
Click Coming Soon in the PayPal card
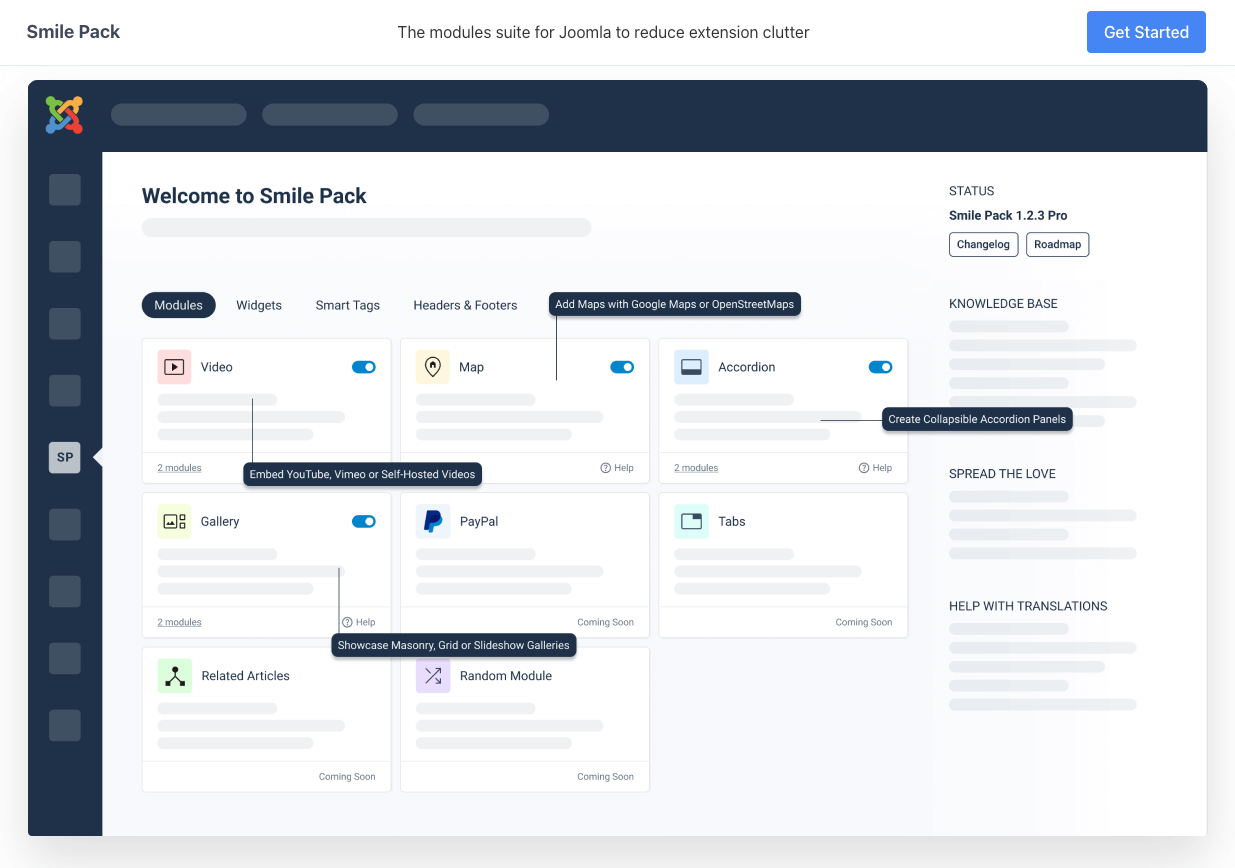pos(605,622)
